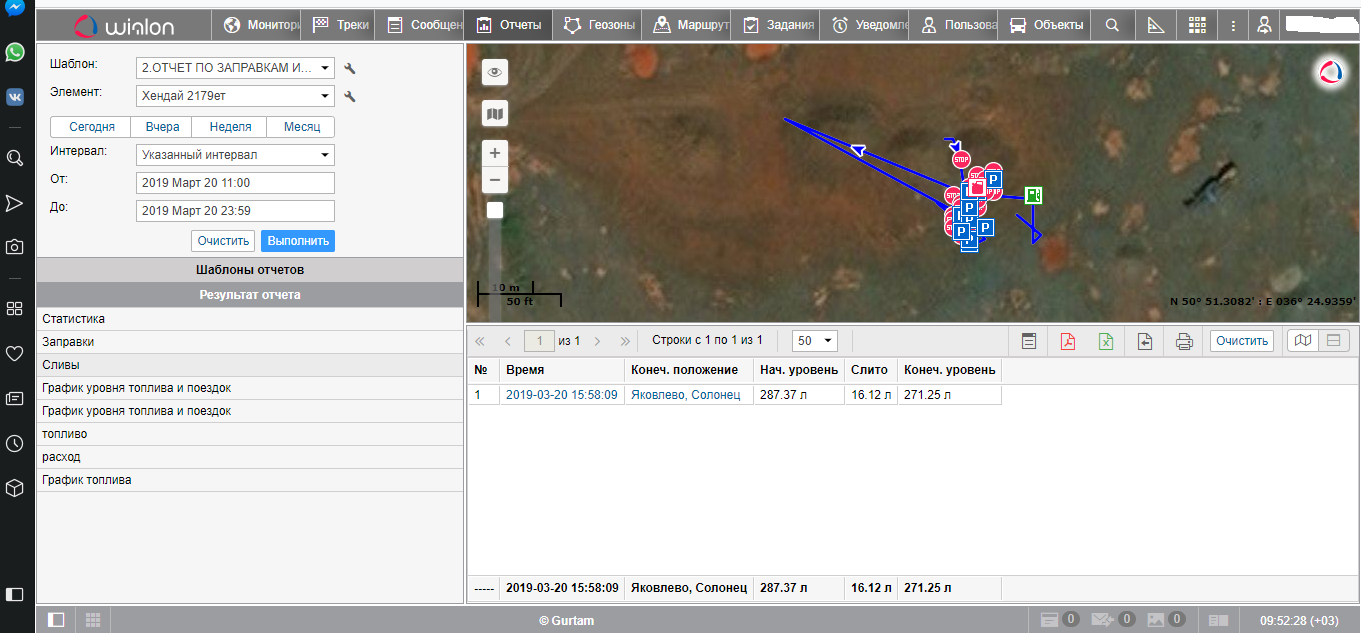Viewport: 1361px width, 633px height.
Task: Open the Интервал dropdown
Action: tap(235, 155)
